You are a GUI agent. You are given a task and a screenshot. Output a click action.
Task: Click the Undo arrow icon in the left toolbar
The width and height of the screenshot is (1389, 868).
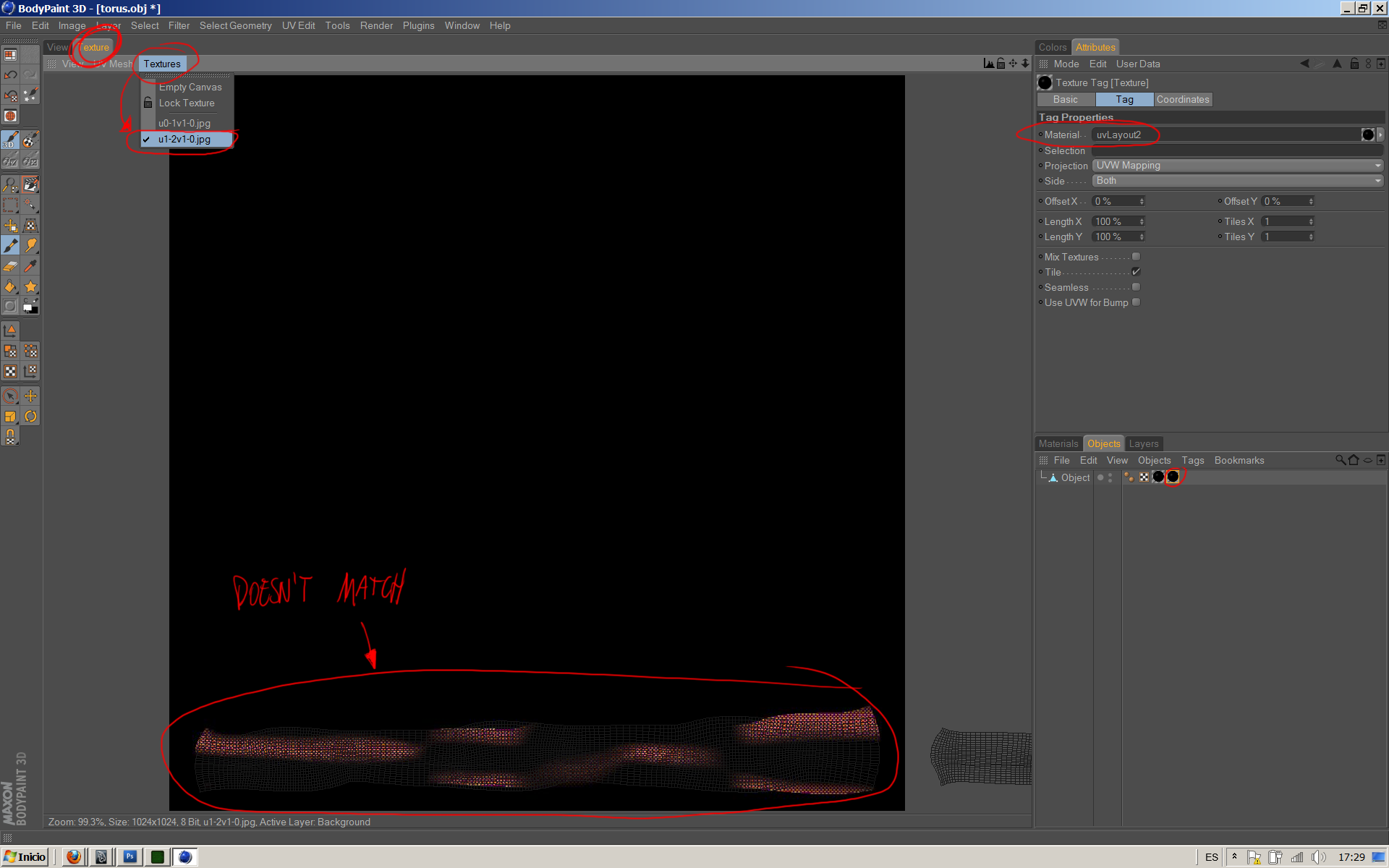click(x=10, y=75)
